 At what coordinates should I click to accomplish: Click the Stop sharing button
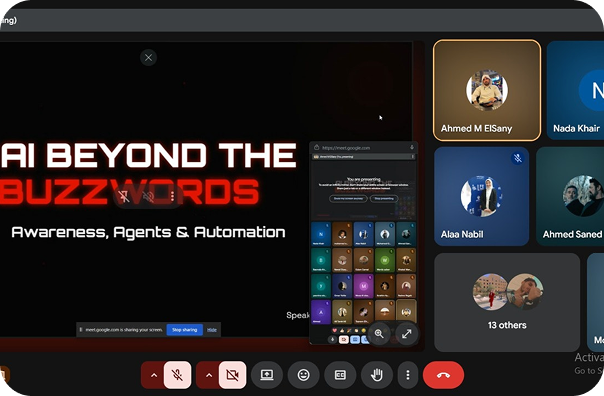pyautogui.click(x=185, y=330)
